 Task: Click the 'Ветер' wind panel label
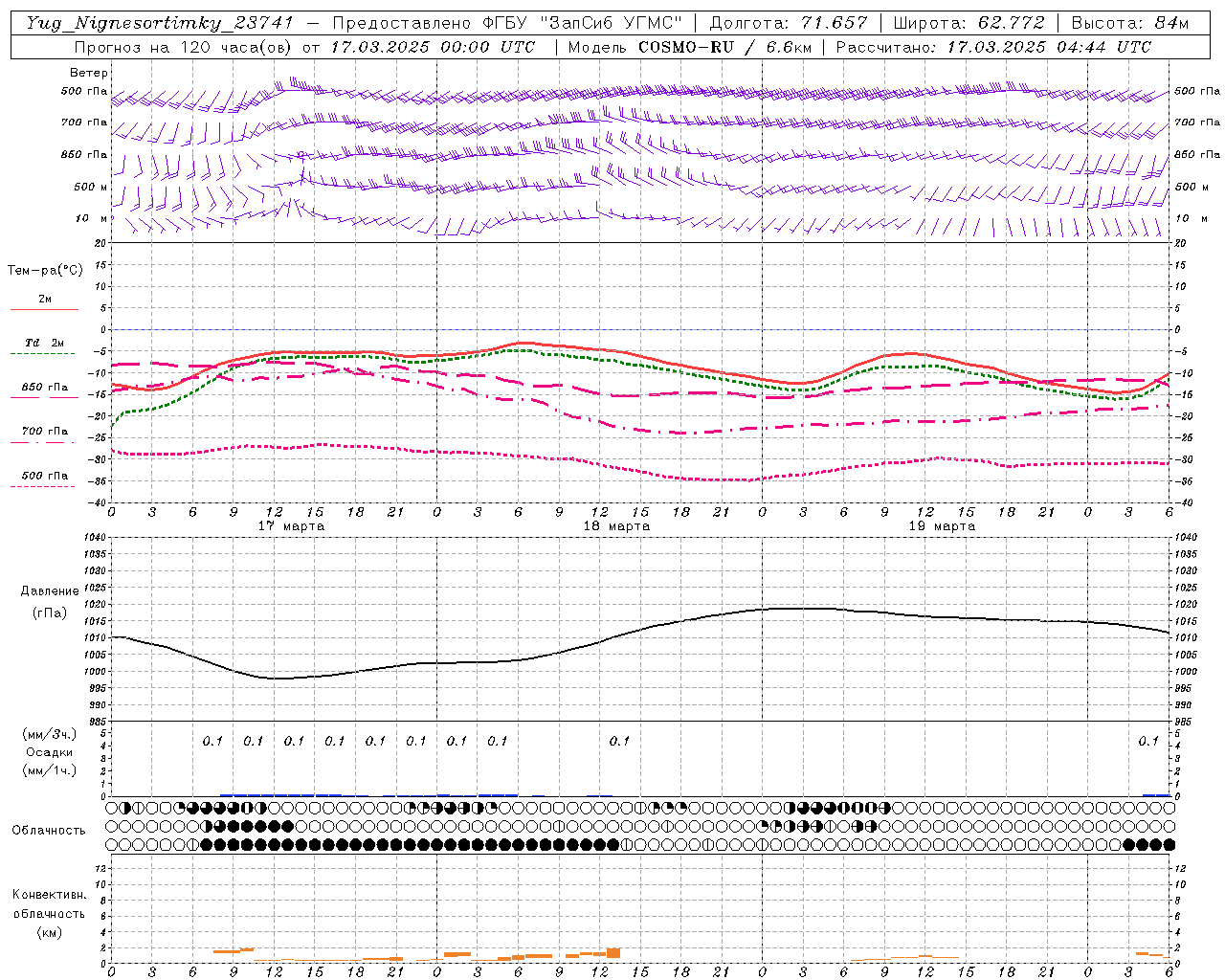pyautogui.click(x=89, y=73)
